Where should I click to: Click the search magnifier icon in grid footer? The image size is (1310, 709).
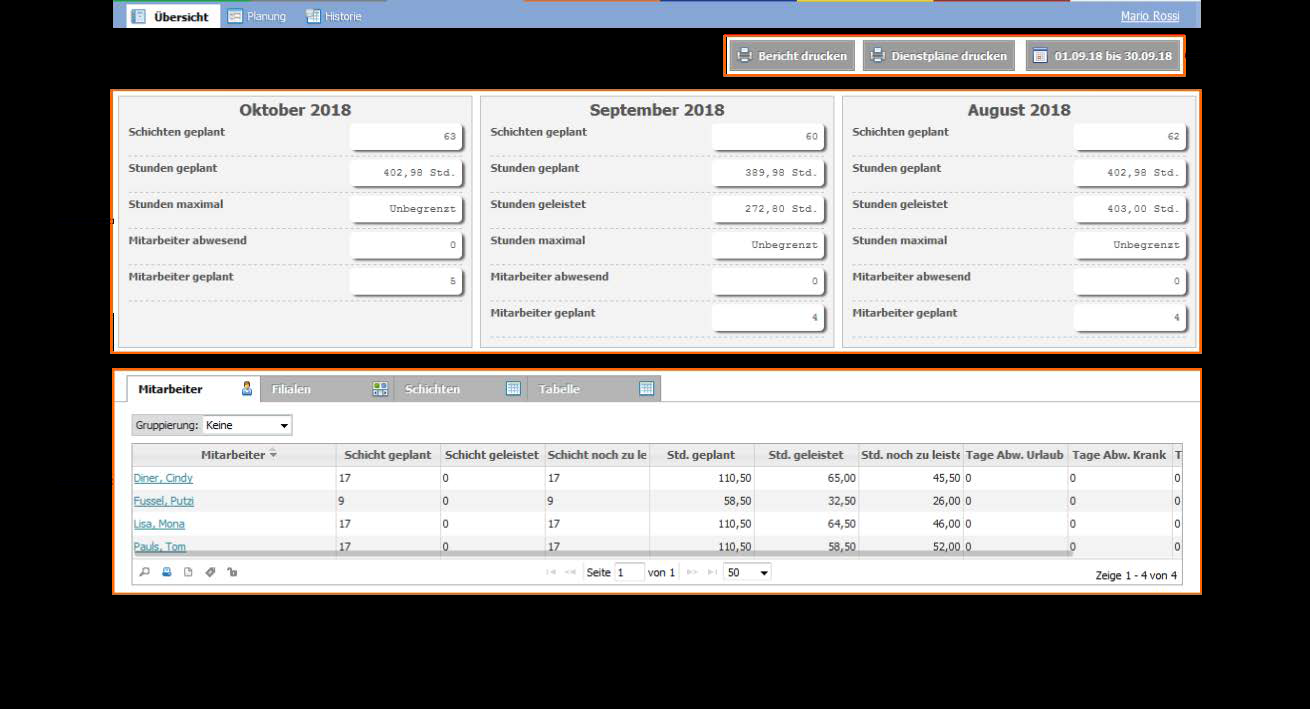145,572
